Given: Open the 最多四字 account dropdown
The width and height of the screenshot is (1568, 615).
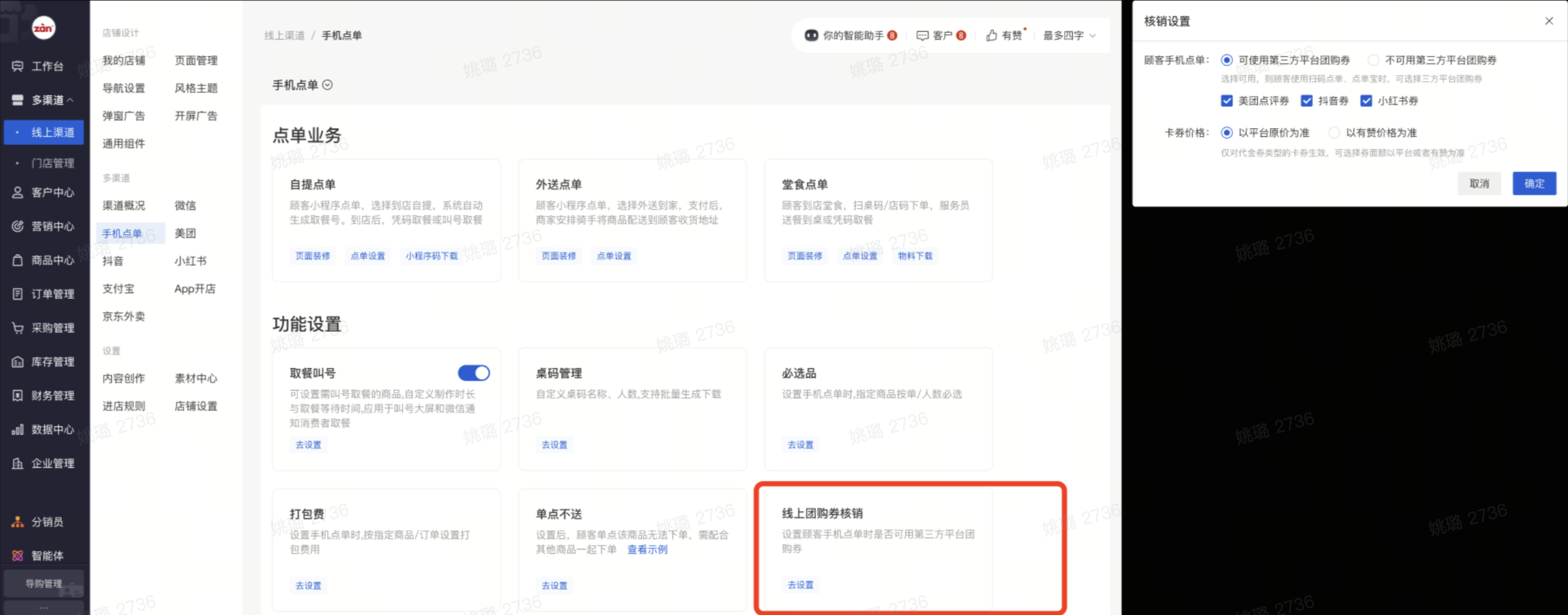Looking at the screenshot, I should point(1069,35).
